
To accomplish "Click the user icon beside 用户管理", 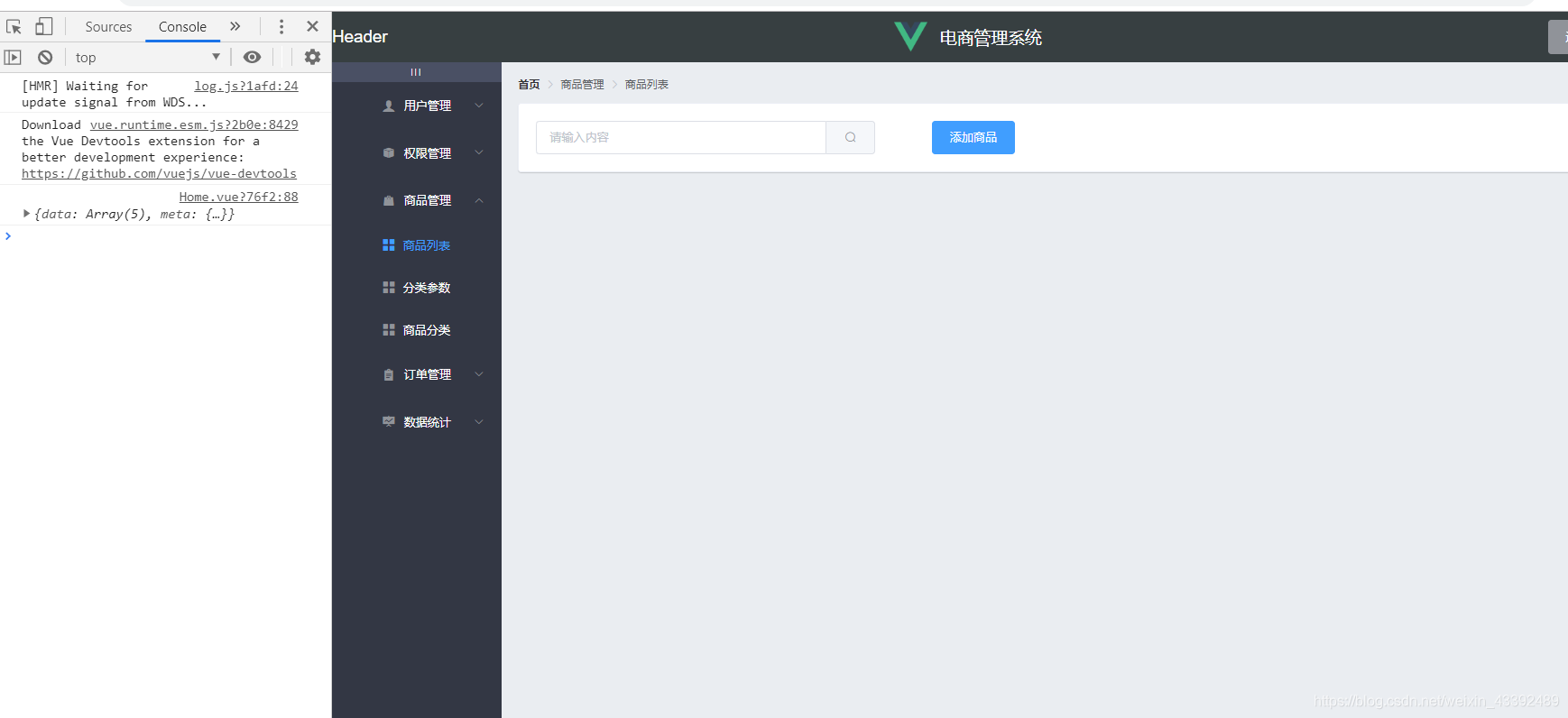I will [389, 106].
